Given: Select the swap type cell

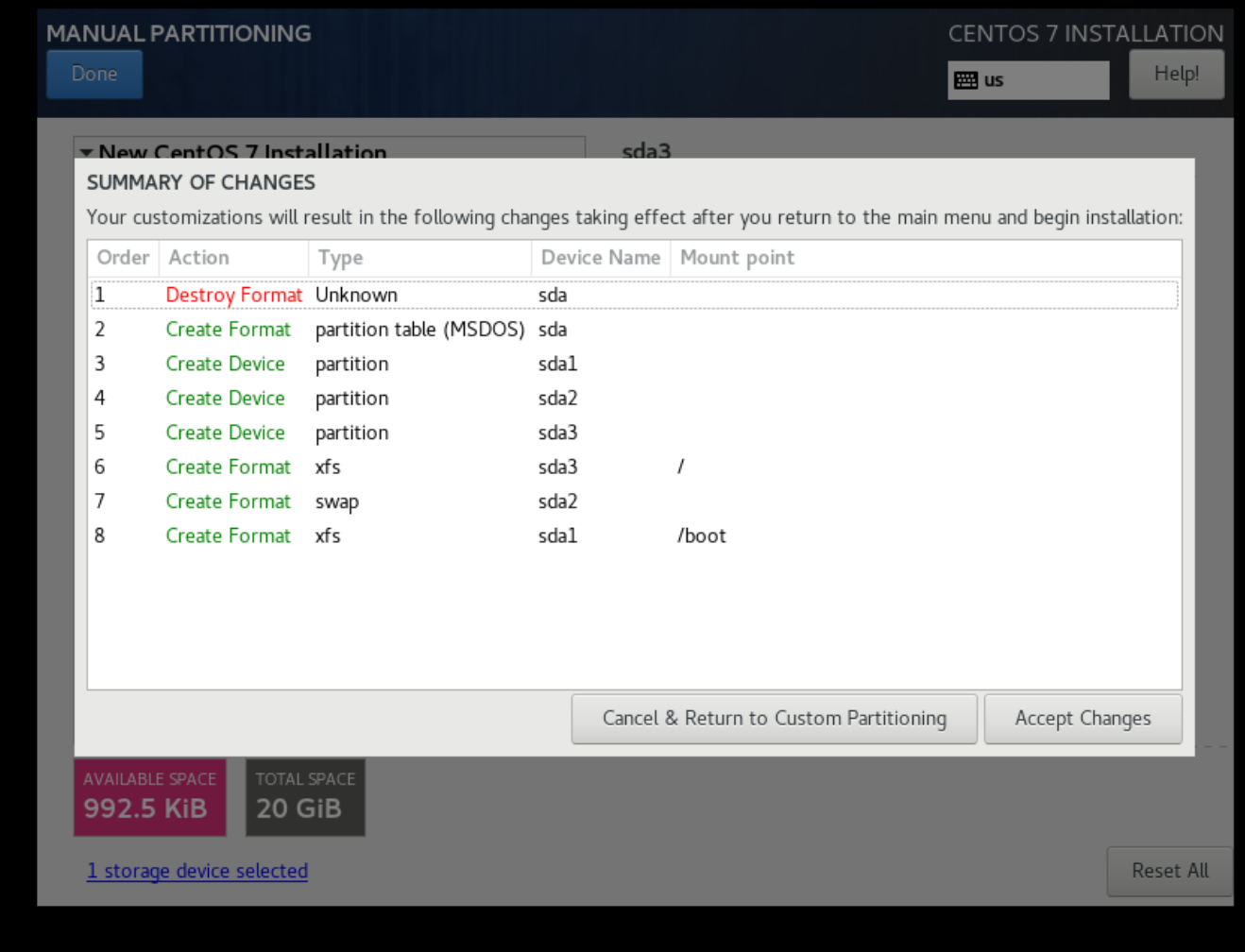Looking at the screenshot, I should tap(336, 502).
